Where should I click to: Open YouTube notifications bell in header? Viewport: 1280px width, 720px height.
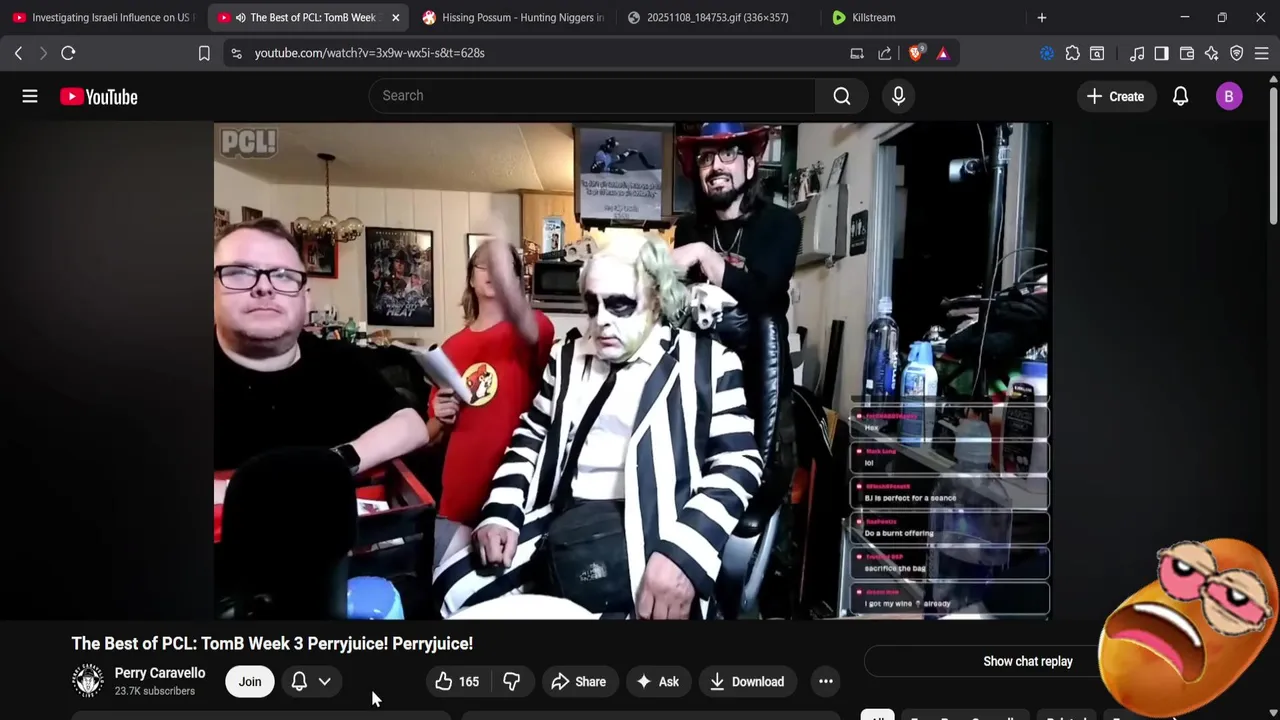[1180, 96]
